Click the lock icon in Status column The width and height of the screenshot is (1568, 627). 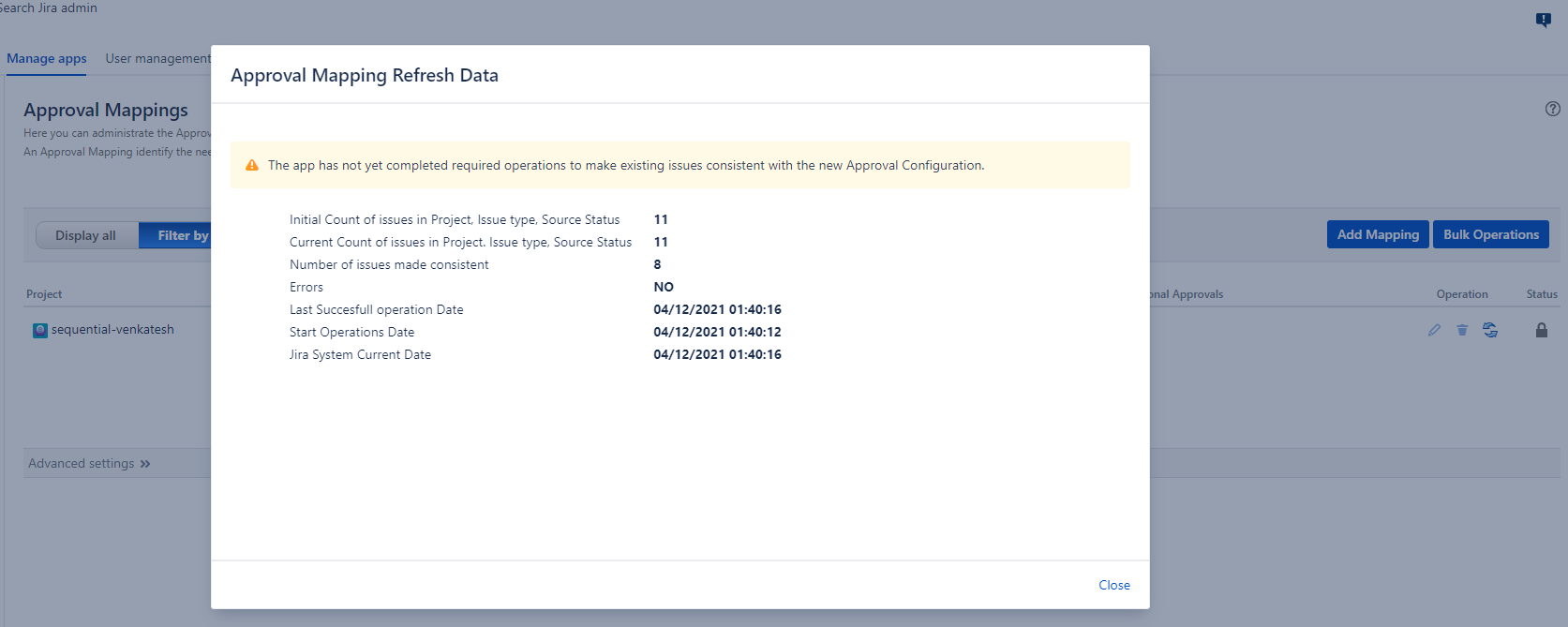(x=1542, y=330)
